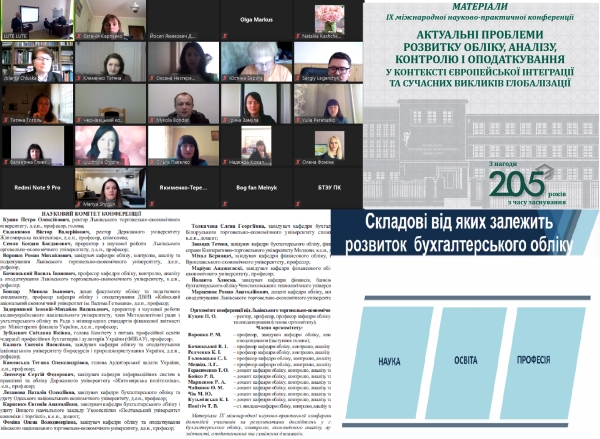Click Mykola Bondar's video feed
Viewport: 600px width, 439px height.
click(183, 104)
